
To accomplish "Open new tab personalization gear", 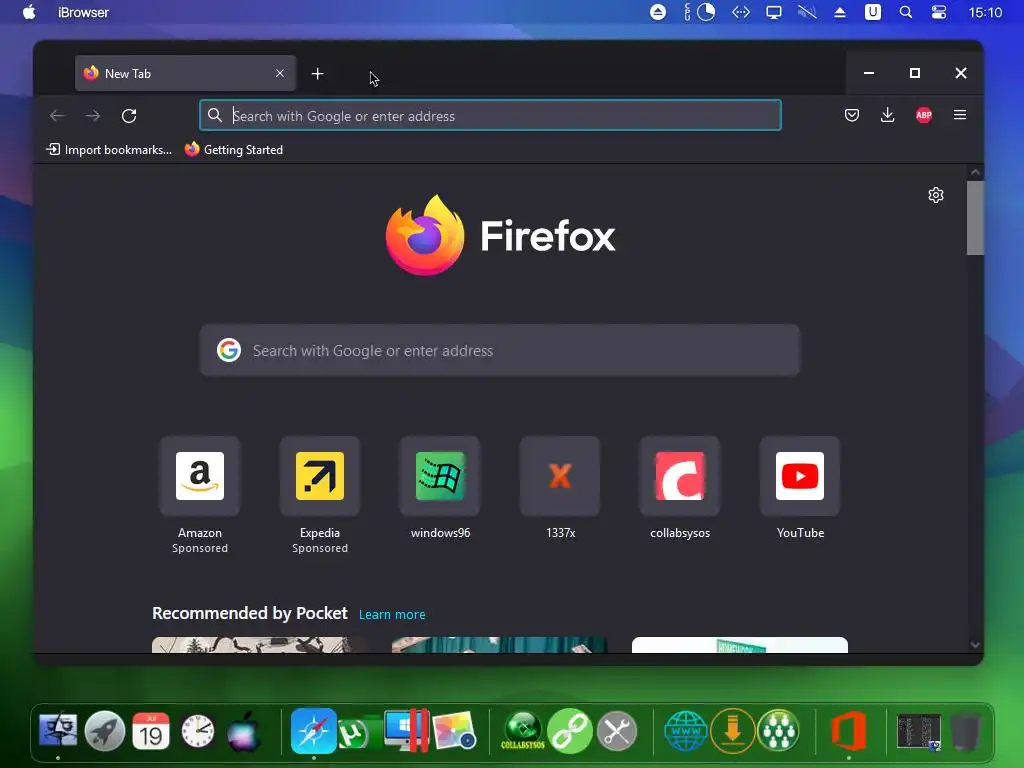I will pos(936,195).
